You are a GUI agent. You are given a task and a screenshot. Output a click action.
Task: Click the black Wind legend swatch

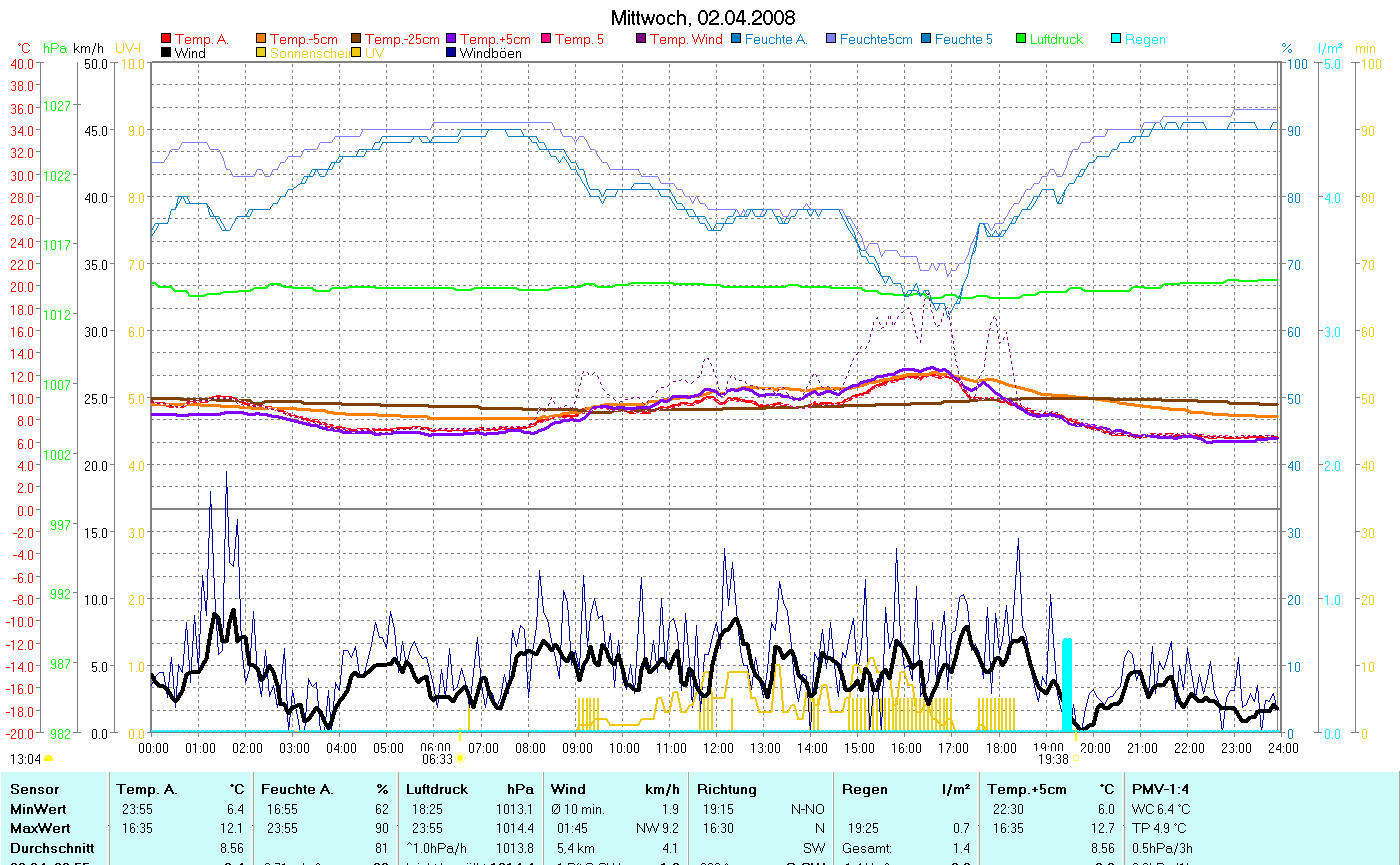point(165,53)
